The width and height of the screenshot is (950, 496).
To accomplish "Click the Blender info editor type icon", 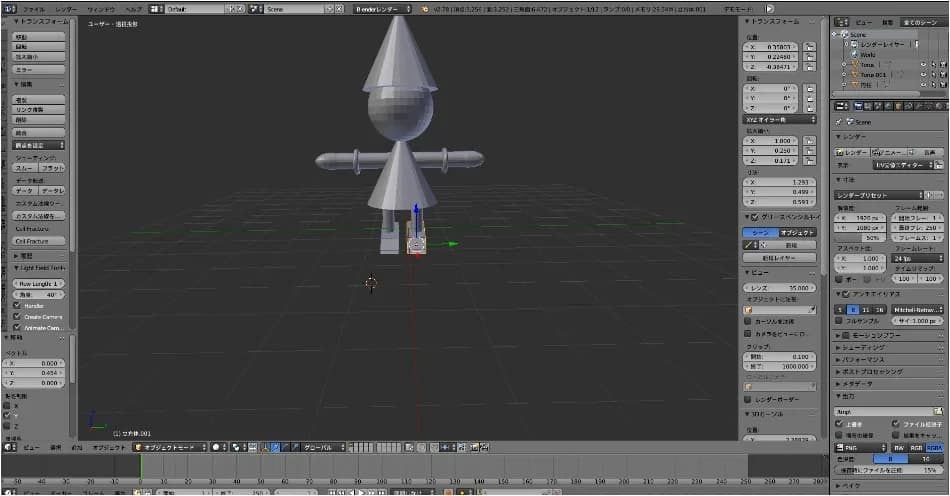I will tap(8, 8).
